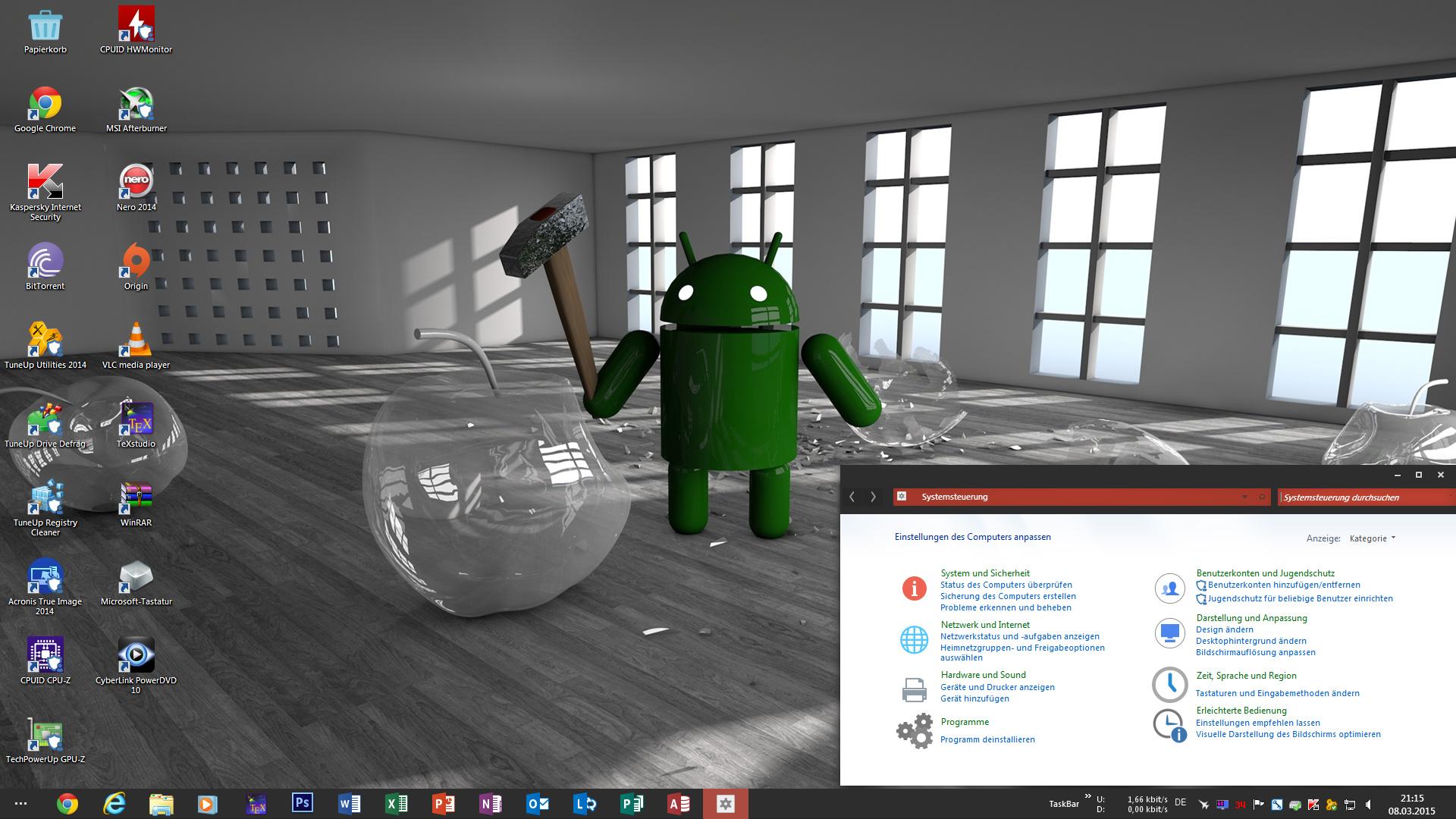The height and width of the screenshot is (819, 1456).
Task: Click Status des Computers überprüfen link
Action: pyautogui.click(x=1006, y=585)
